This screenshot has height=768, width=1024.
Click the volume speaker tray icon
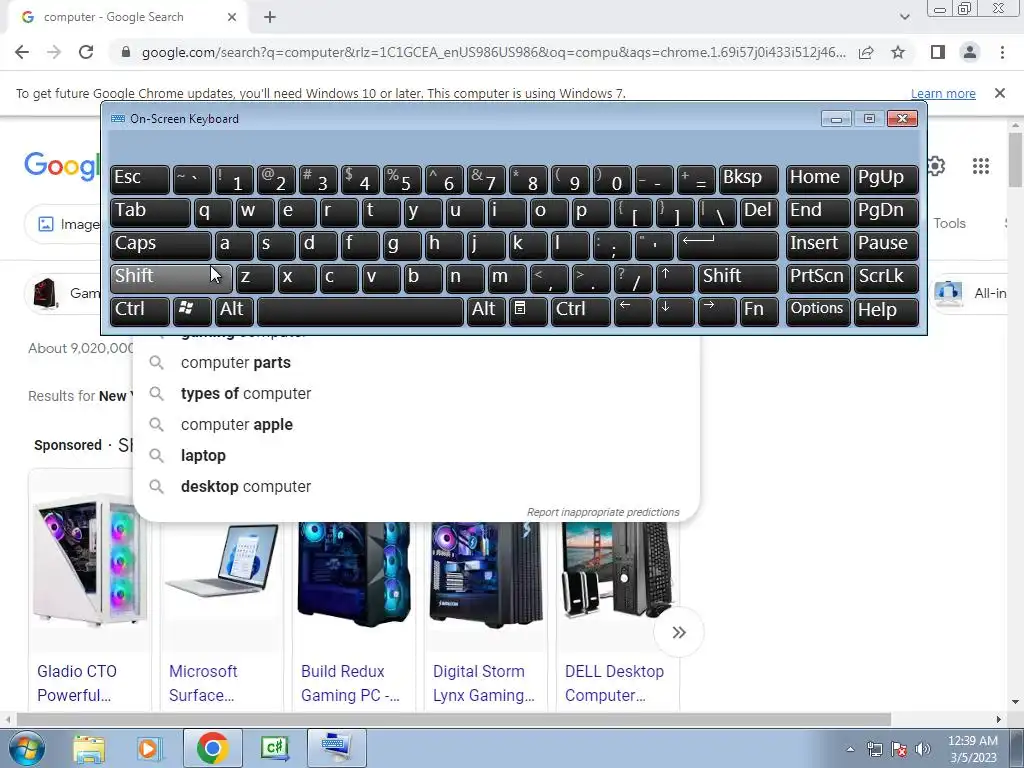[x=923, y=749]
